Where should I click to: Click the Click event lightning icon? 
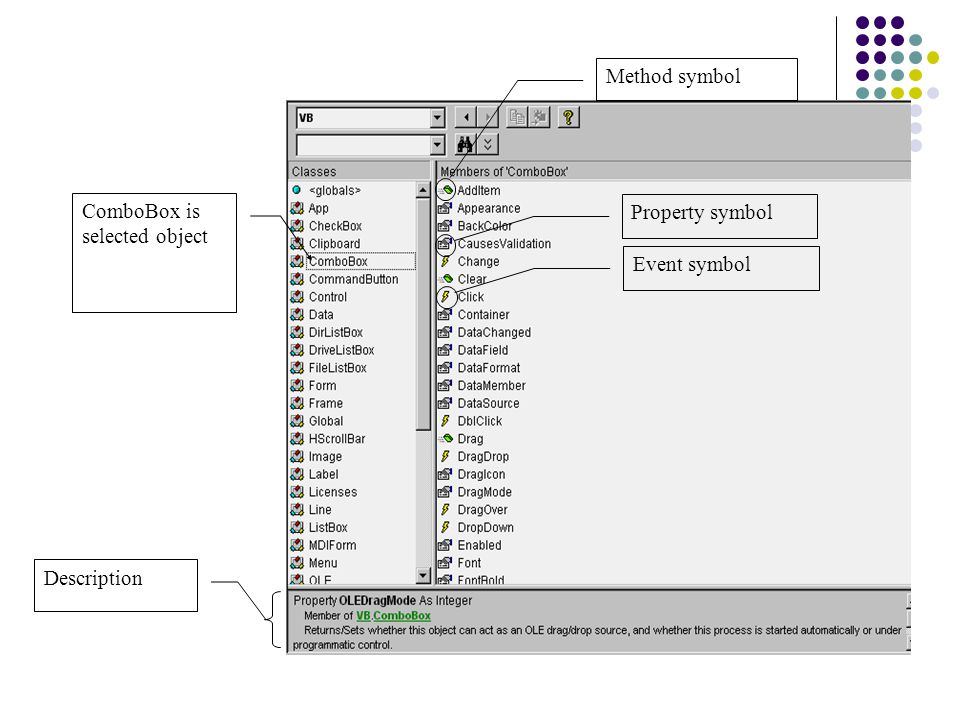point(445,297)
